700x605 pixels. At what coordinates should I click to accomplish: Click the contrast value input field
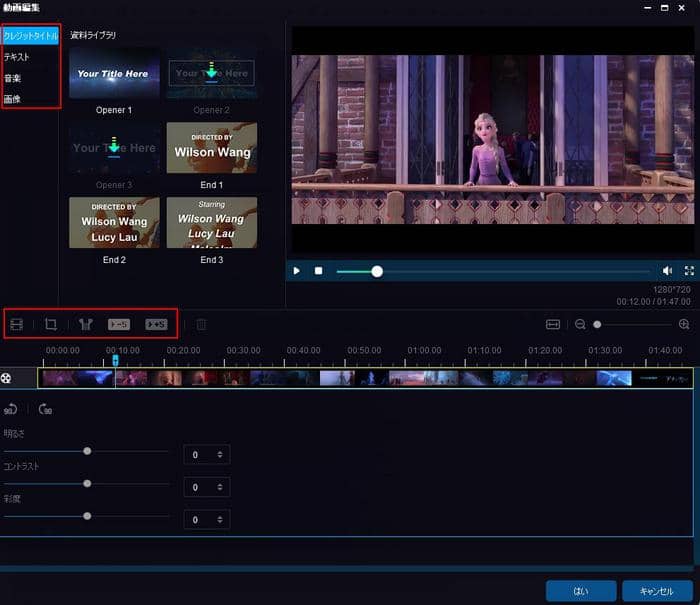click(207, 487)
